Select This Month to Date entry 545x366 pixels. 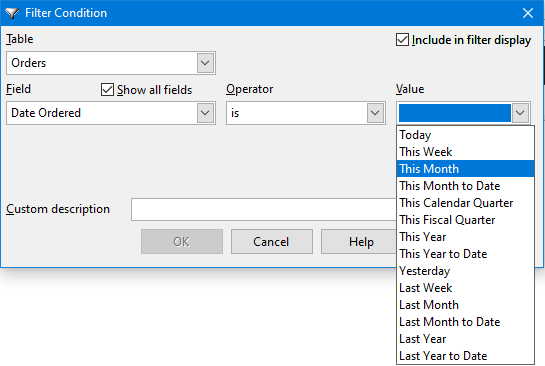[465, 186]
